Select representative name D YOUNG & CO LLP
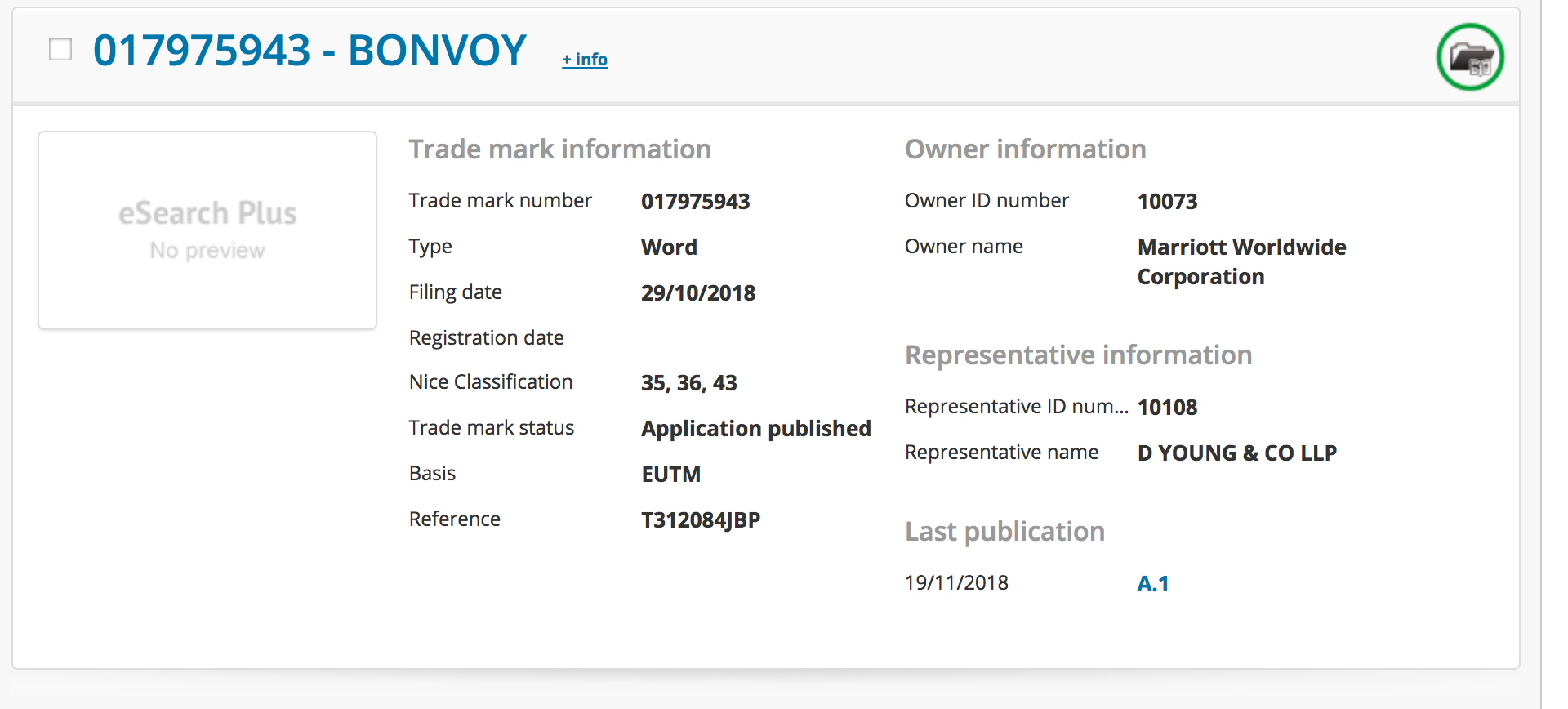Viewport: 1568px width, 709px height. click(x=1237, y=453)
